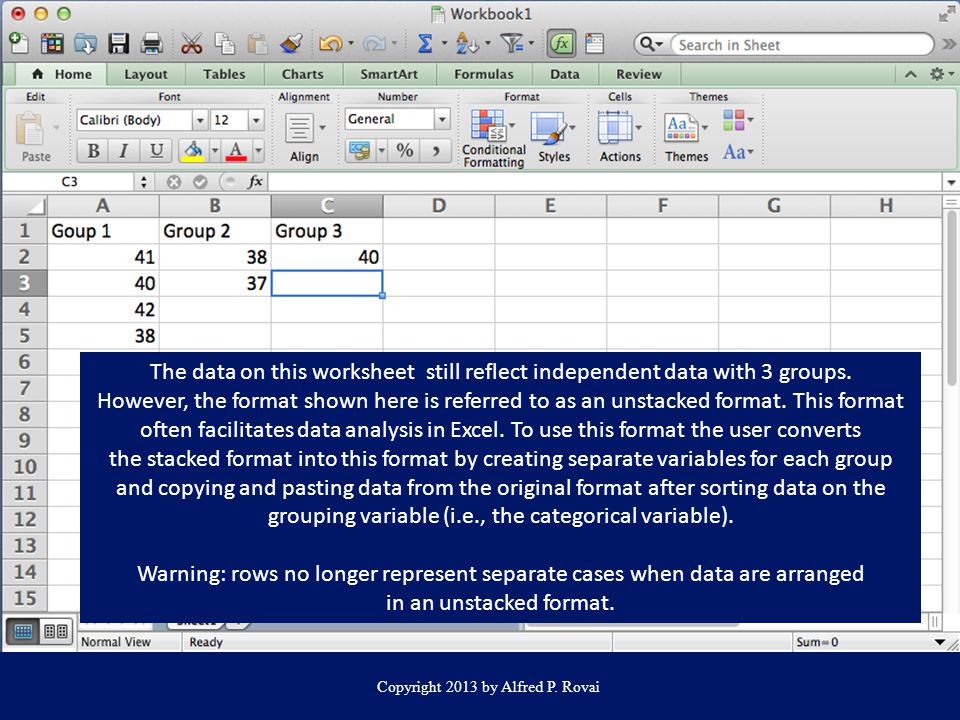Open the ribbon settings gear
This screenshot has height=720, width=960.
coord(940,74)
